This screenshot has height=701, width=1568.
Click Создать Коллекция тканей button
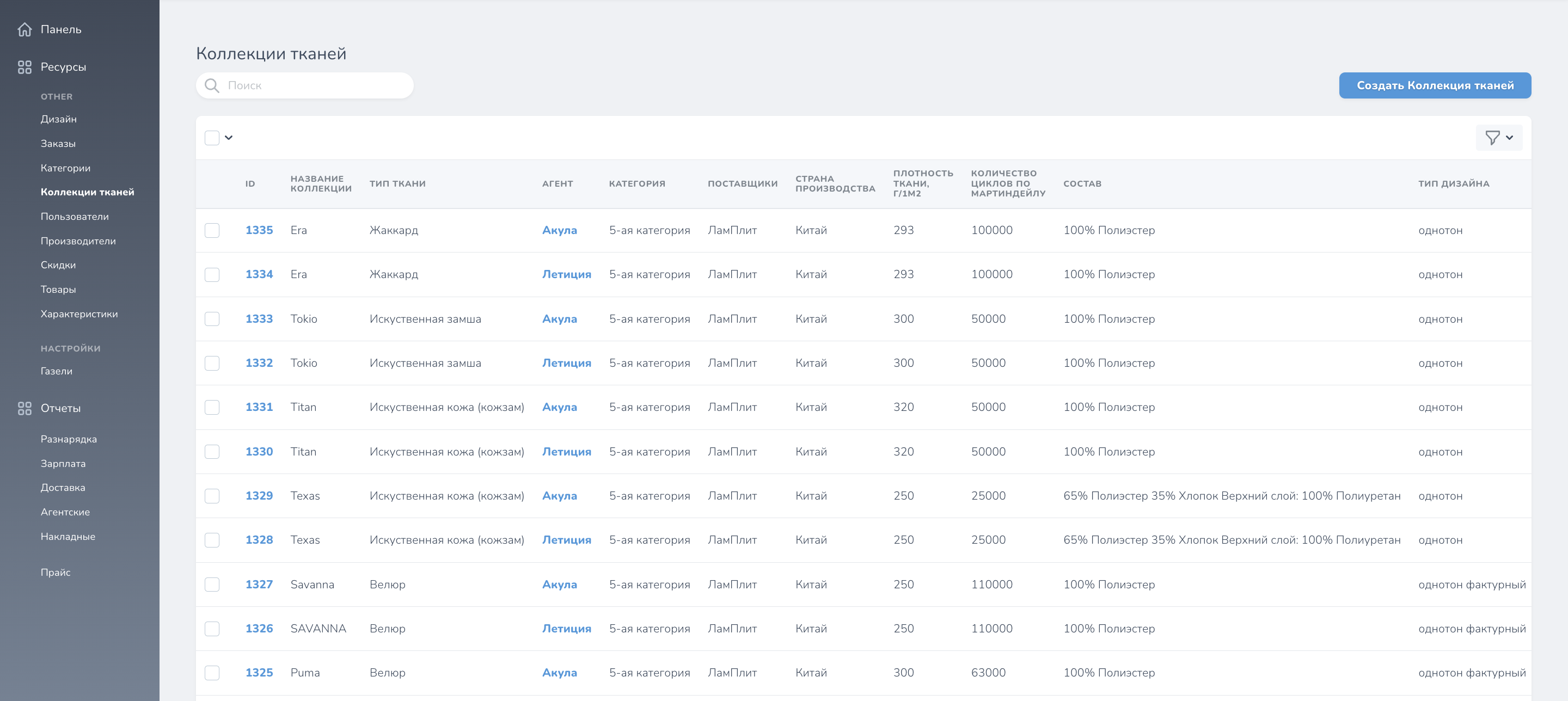click(1435, 85)
